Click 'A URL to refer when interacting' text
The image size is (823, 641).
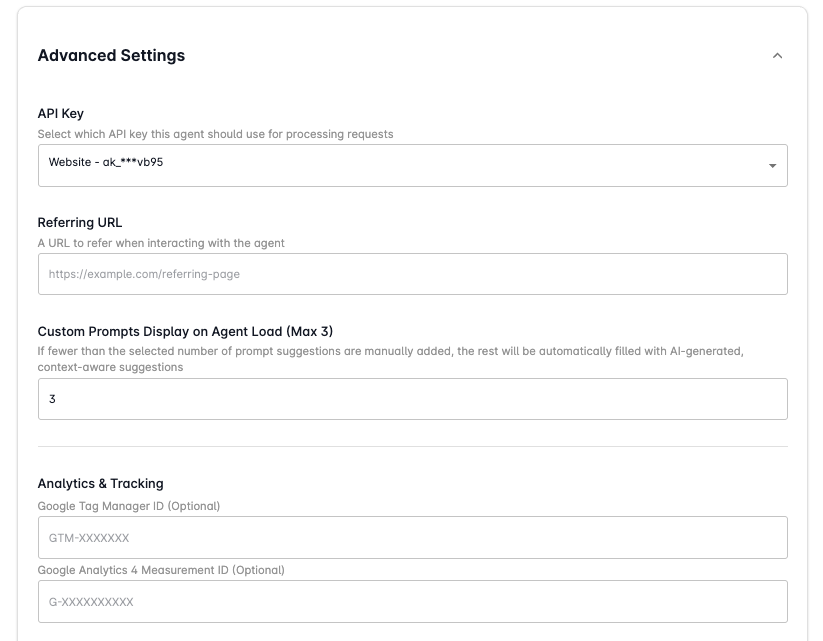(161, 243)
